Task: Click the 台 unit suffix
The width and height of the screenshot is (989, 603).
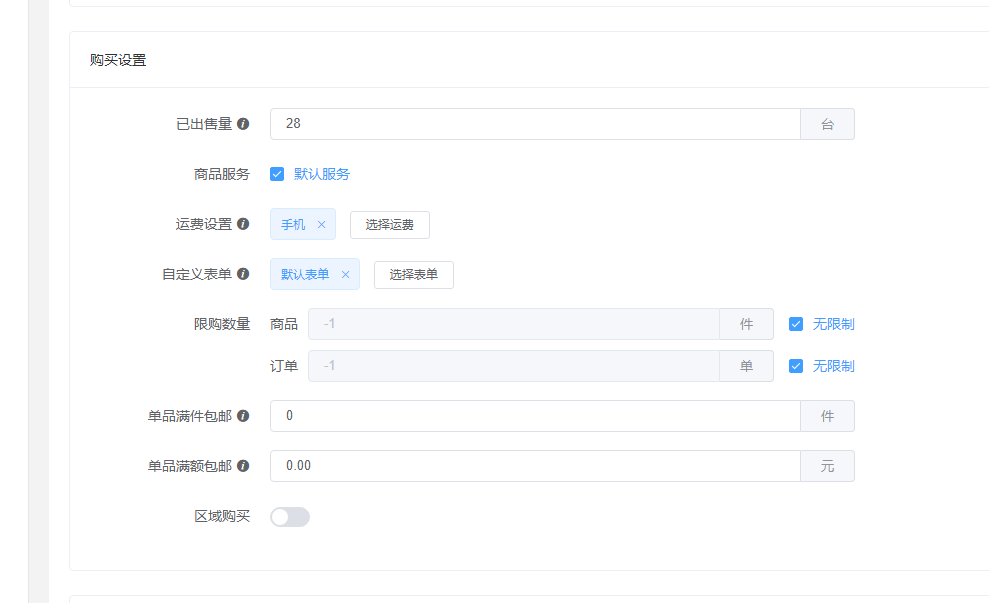Action: click(828, 124)
